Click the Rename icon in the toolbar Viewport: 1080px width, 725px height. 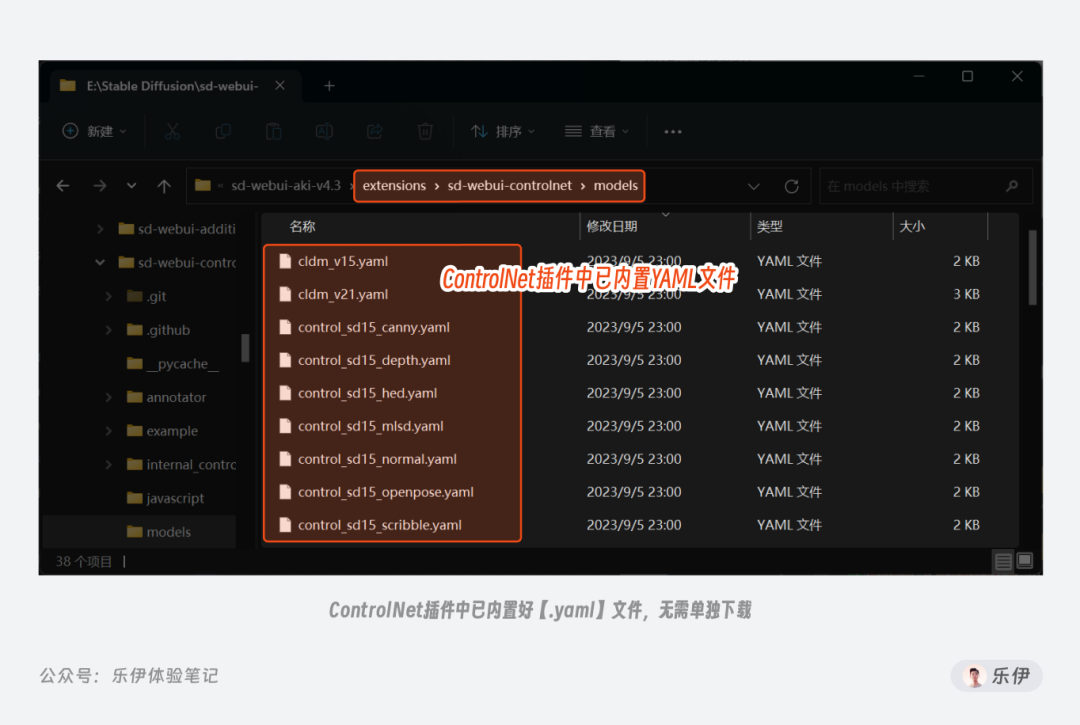(323, 131)
